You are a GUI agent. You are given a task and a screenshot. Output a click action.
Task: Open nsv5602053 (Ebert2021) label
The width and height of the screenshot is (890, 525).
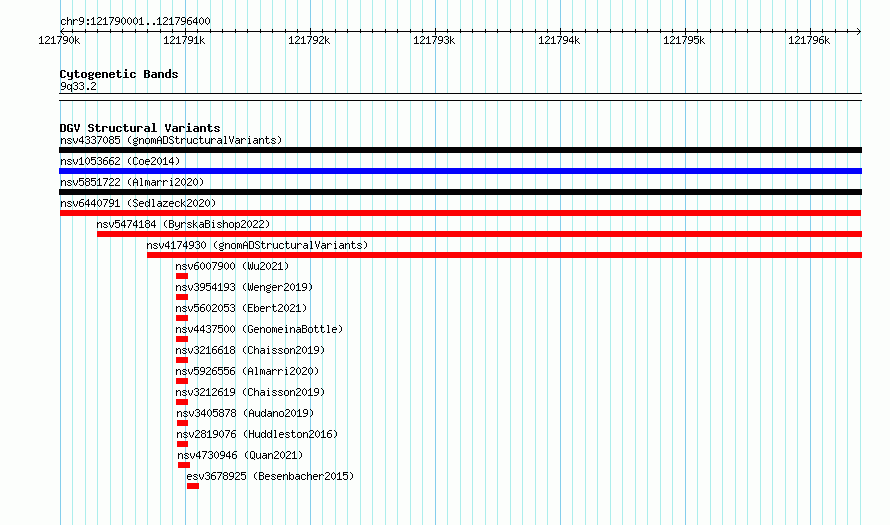(241, 308)
